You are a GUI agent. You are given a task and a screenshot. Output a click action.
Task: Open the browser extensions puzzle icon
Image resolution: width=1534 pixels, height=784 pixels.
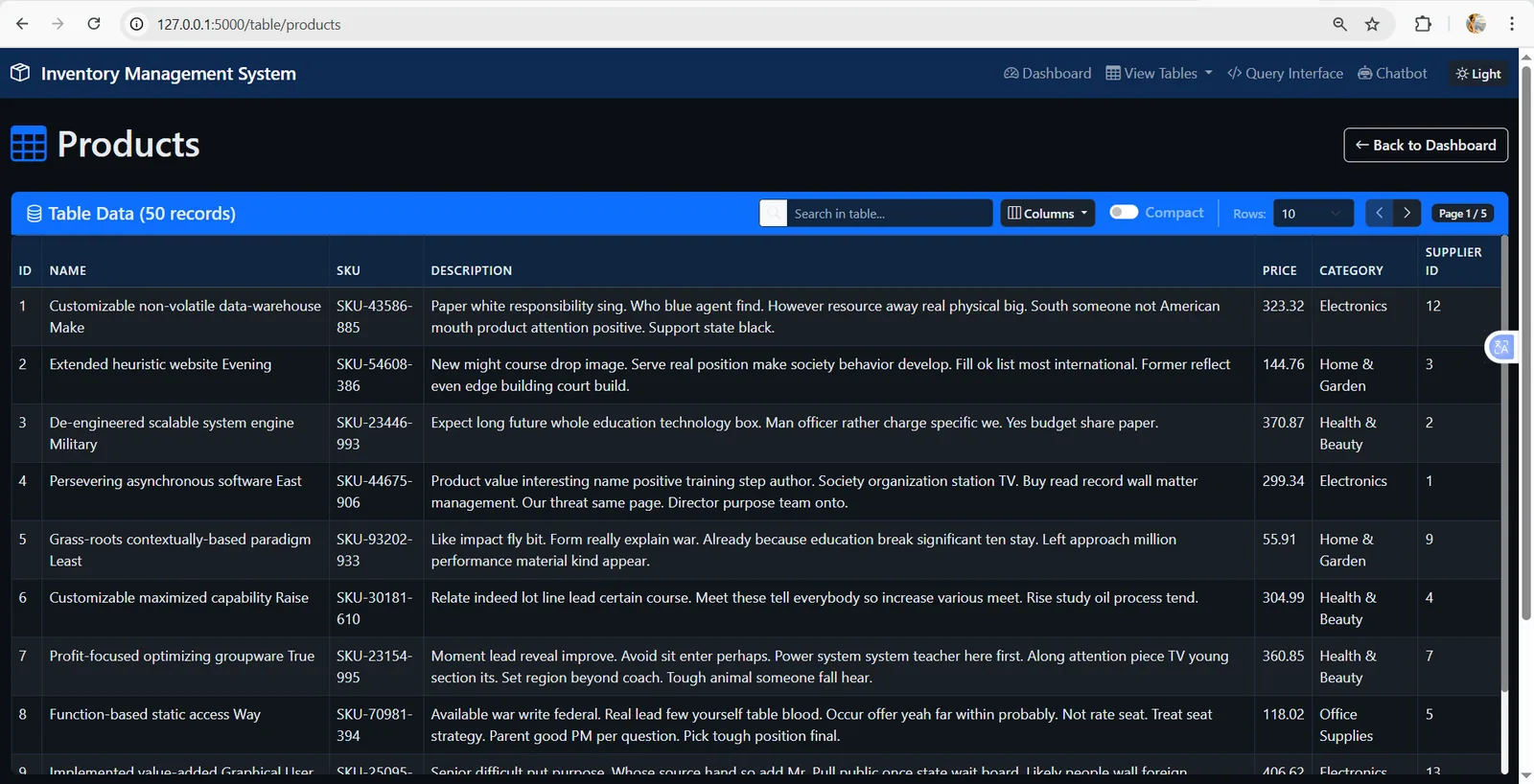coord(1423,24)
